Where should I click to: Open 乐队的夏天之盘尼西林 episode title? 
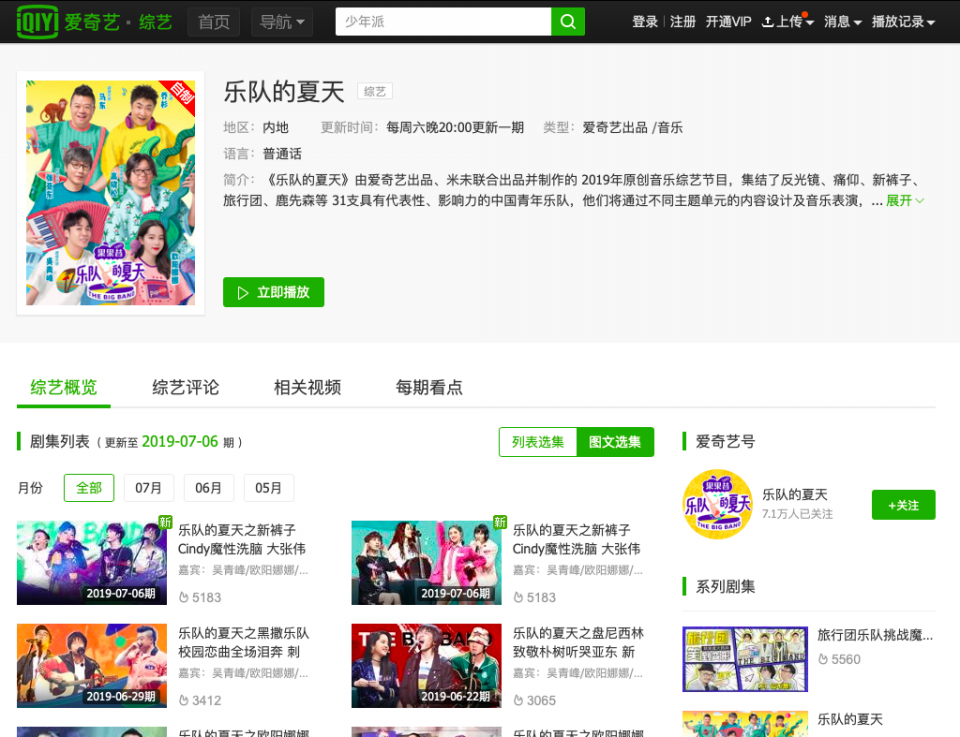point(578,642)
